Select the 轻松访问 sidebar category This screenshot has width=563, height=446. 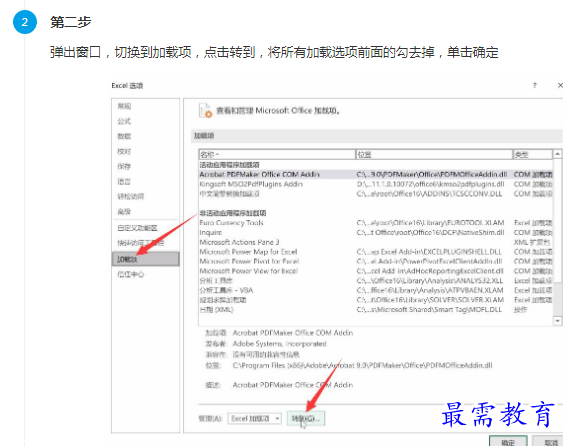coord(131,196)
